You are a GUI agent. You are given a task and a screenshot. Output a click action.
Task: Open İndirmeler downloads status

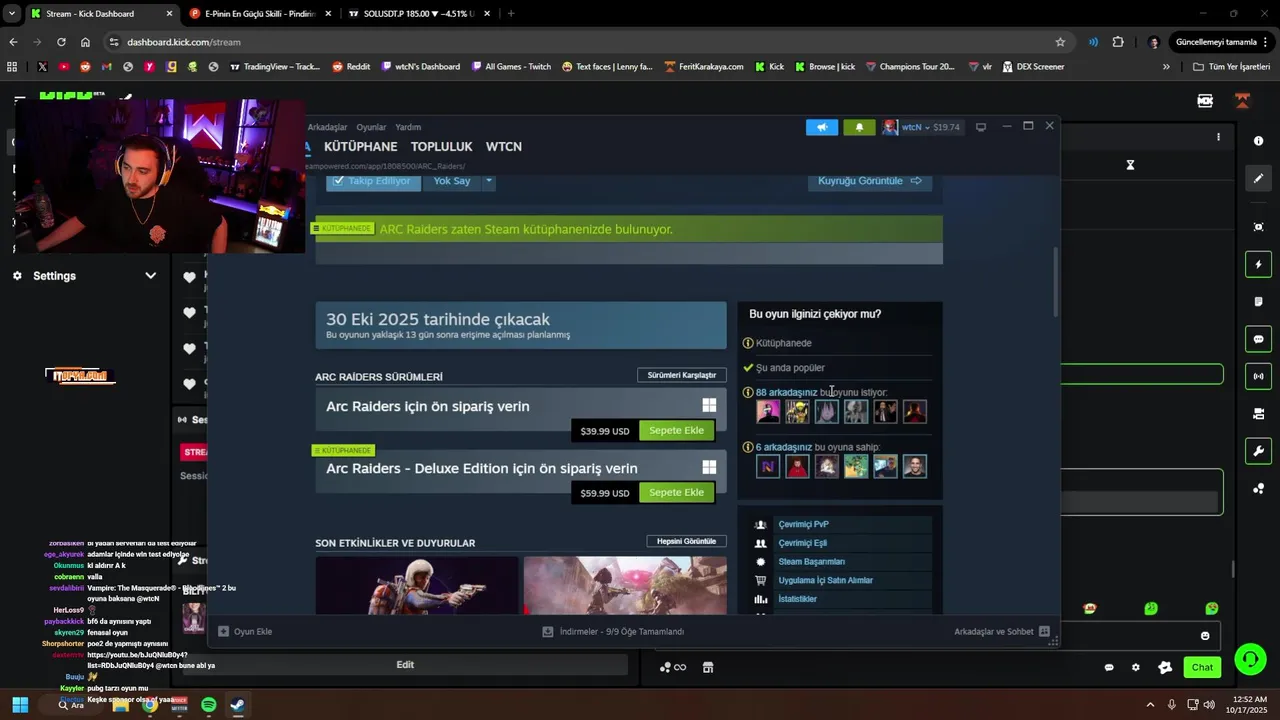click(x=613, y=632)
